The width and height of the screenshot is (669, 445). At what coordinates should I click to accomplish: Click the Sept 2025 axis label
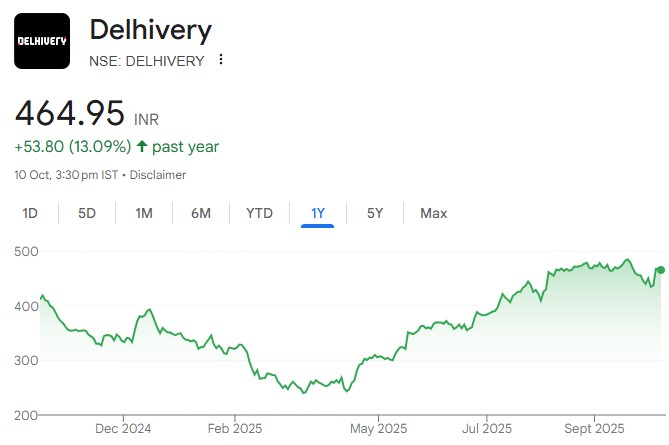tap(594, 428)
